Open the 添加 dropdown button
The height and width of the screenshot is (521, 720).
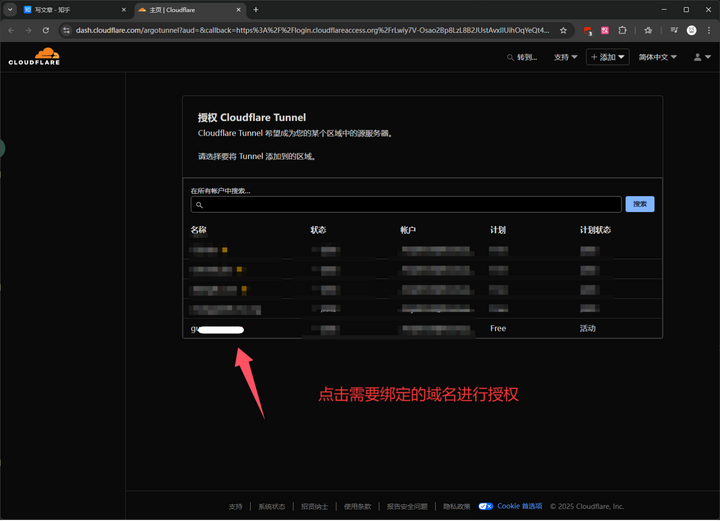608,57
